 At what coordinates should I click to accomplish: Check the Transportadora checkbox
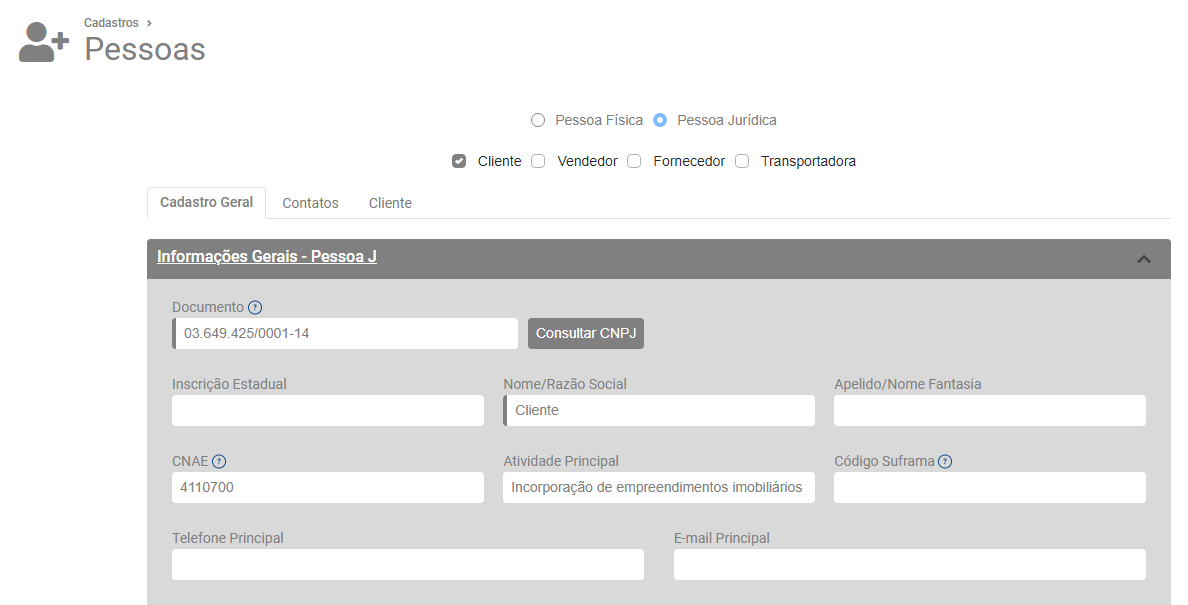click(x=742, y=161)
